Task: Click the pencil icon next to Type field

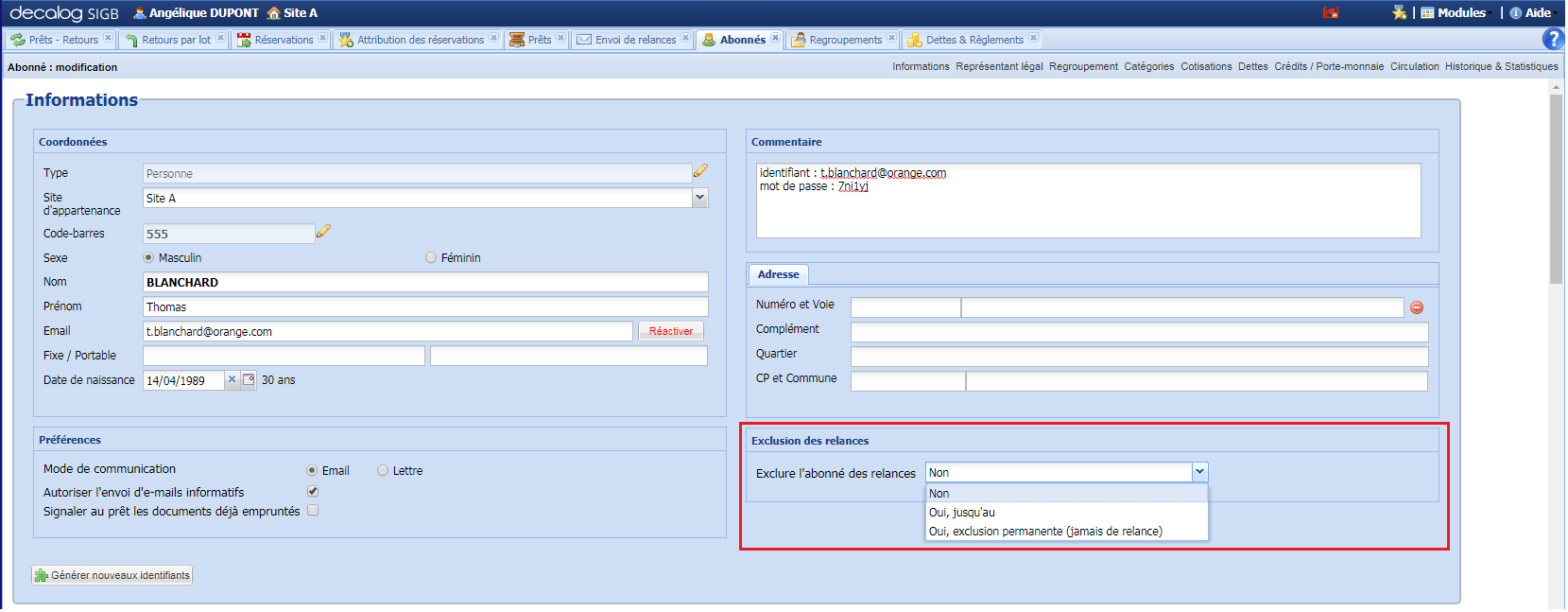Action: coord(700,171)
